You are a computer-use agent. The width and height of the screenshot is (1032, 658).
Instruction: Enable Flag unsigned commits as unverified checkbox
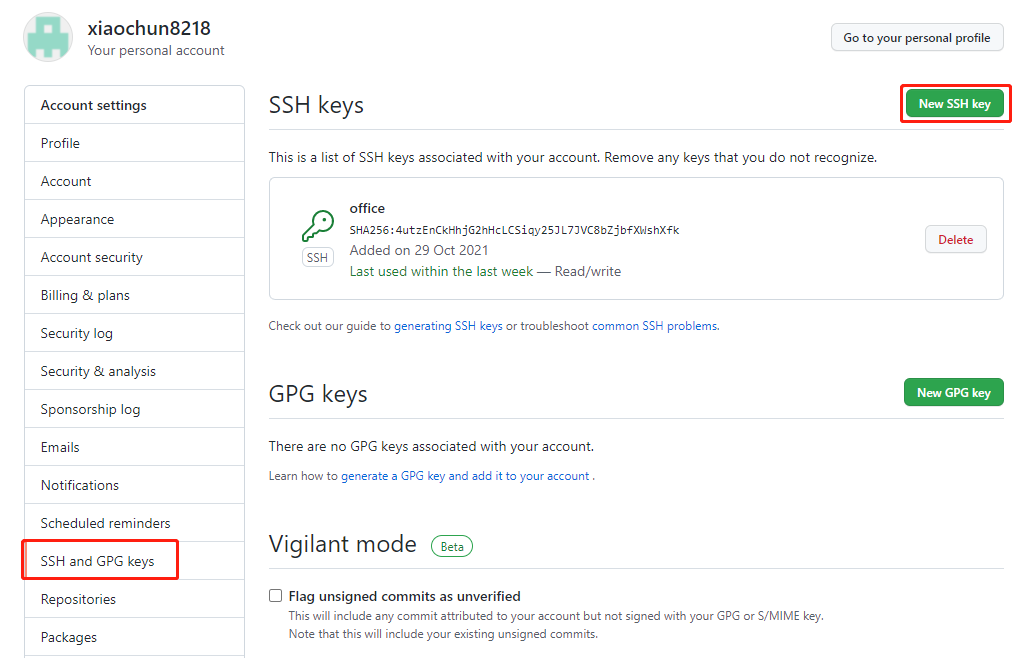pos(276,596)
